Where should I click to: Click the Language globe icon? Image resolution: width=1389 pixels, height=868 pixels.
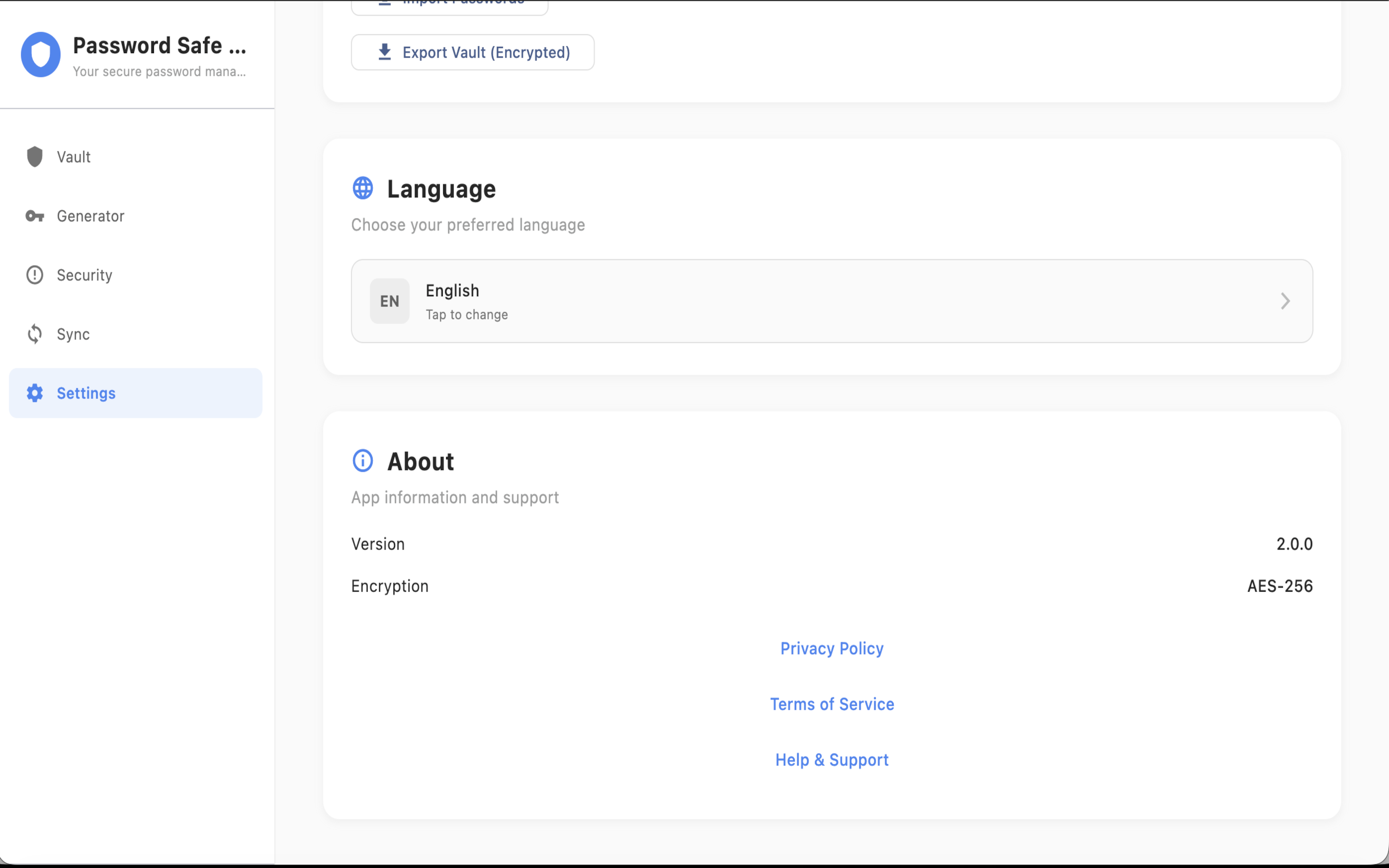click(363, 188)
